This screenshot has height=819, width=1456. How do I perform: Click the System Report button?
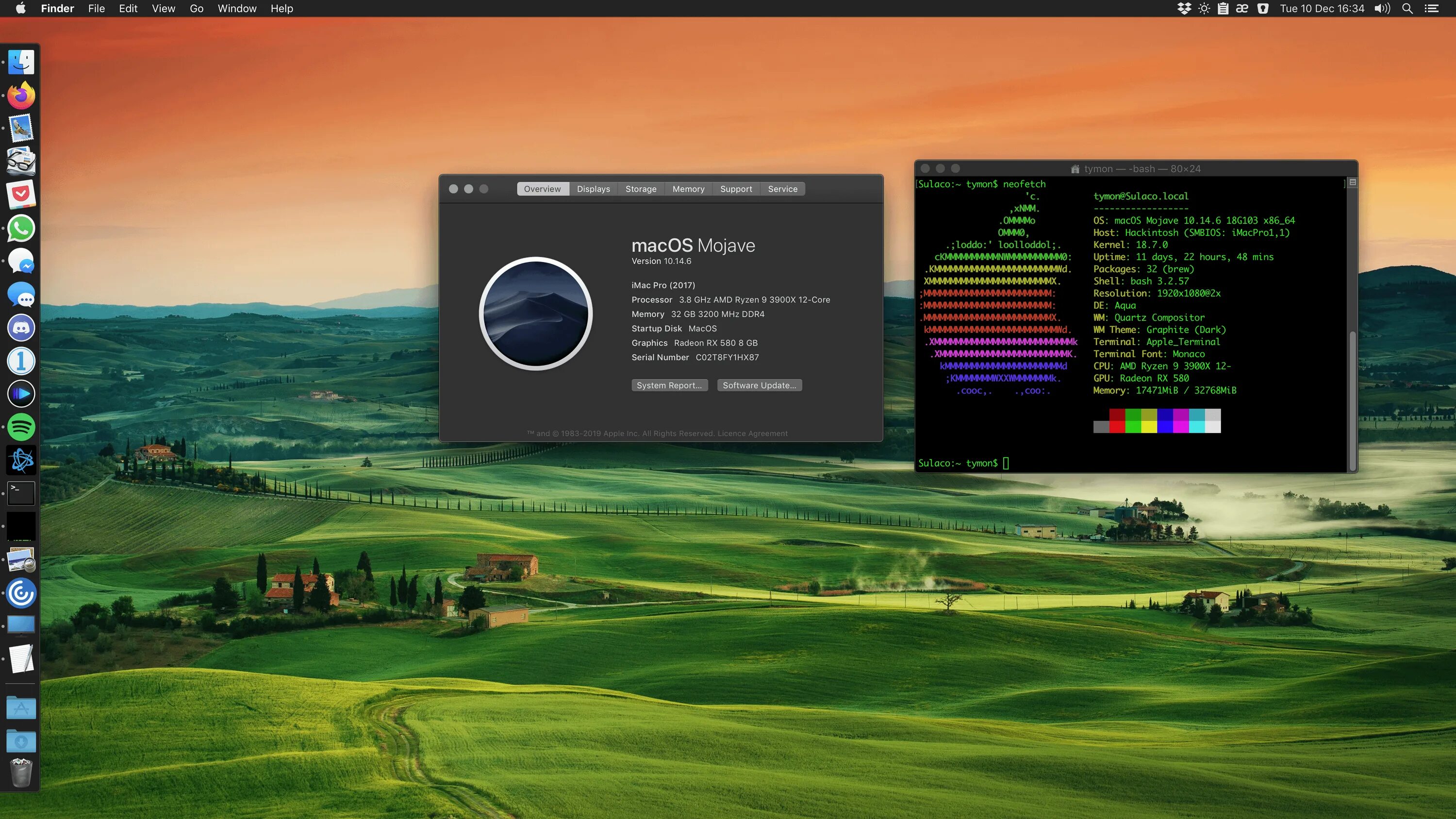[669, 385]
